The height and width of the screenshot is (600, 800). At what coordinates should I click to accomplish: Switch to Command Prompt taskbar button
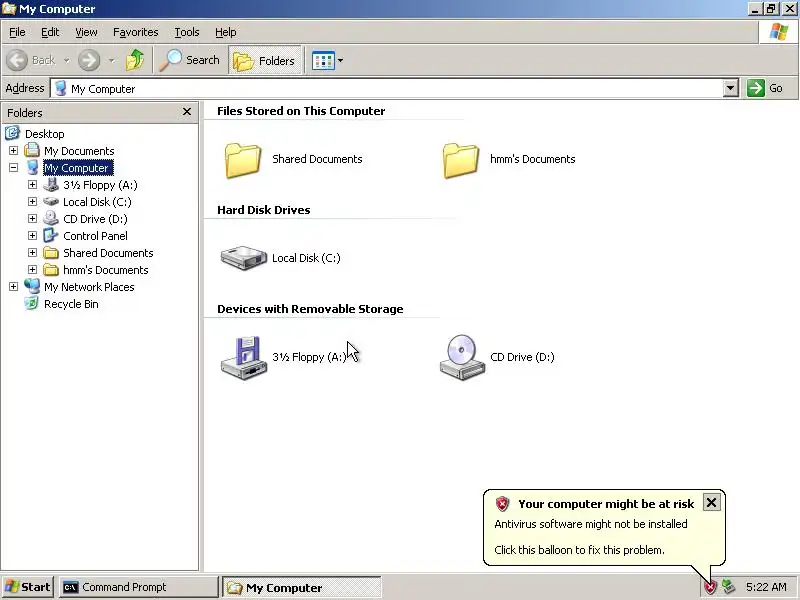click(x=138, y=587)
